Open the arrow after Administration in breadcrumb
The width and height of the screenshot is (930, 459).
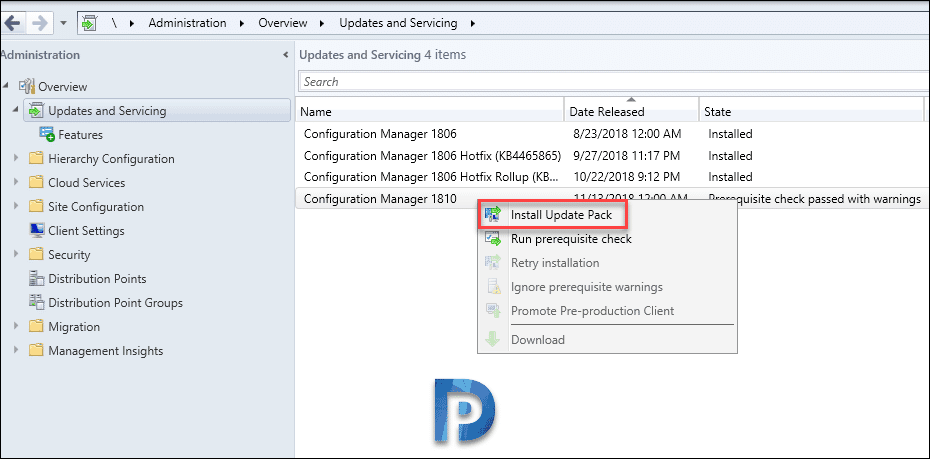[242, 24]
